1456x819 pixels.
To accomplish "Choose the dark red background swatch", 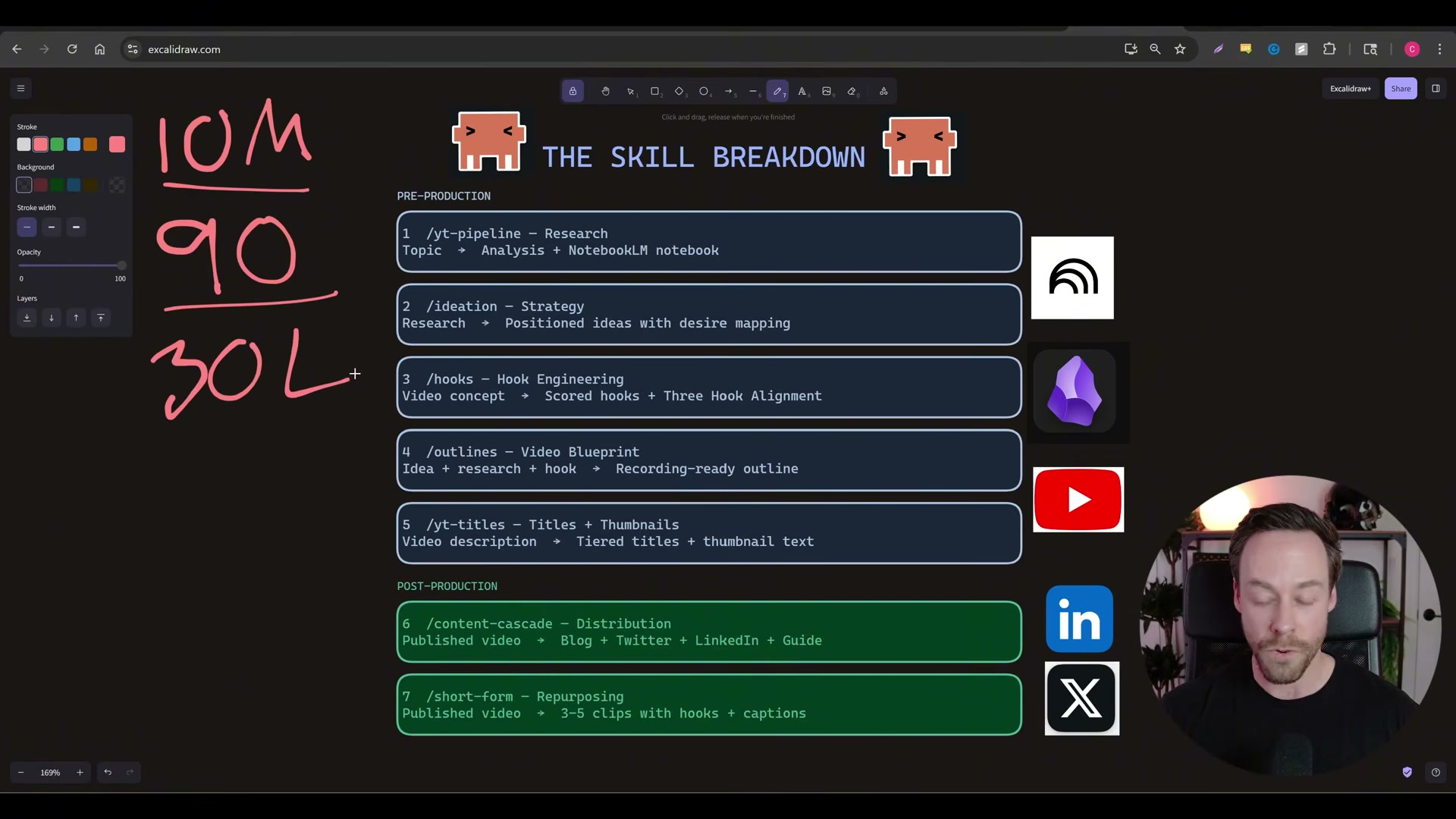I will coord(41,185).
